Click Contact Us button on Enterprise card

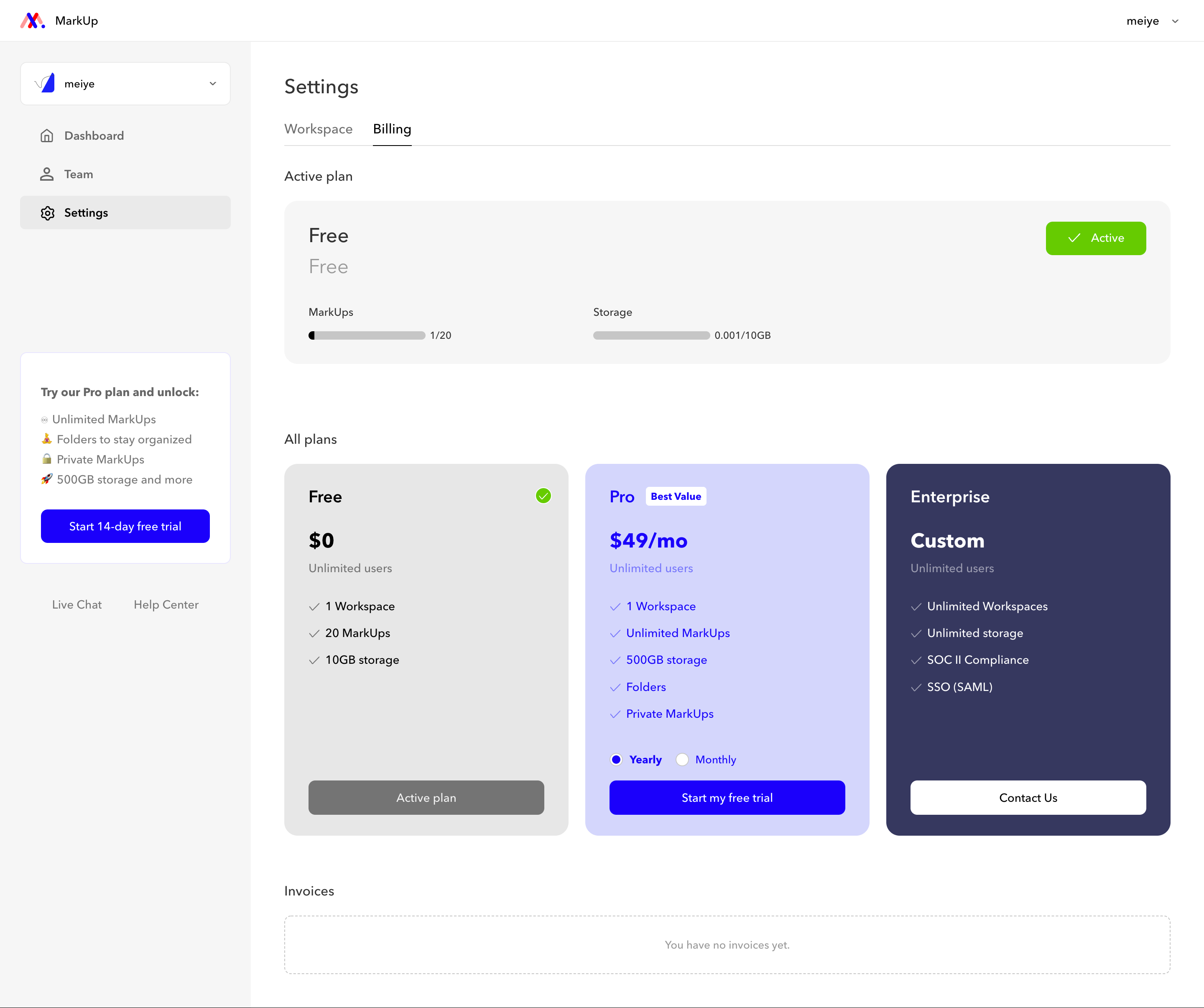[x=1028, y=798]
